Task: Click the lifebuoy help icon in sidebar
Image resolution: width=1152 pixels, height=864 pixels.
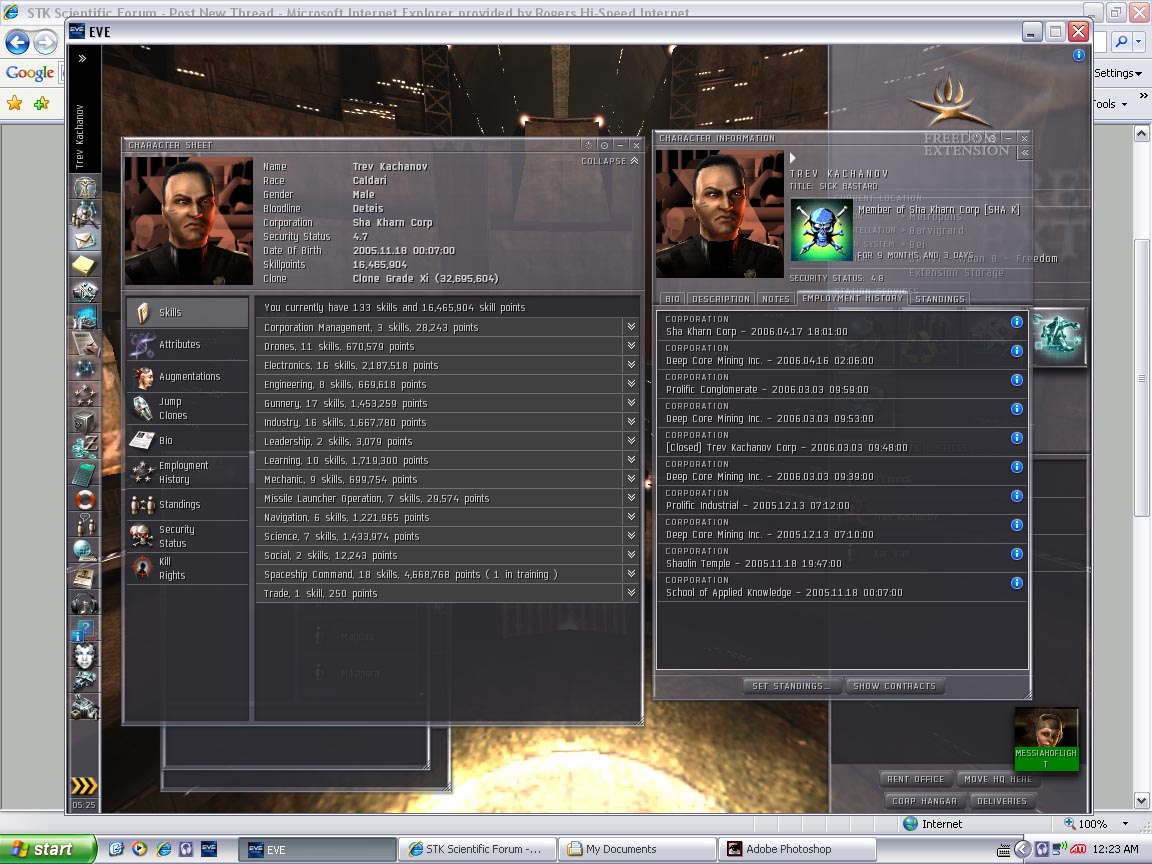Action: pyautogui.click(x=85, y=500)
